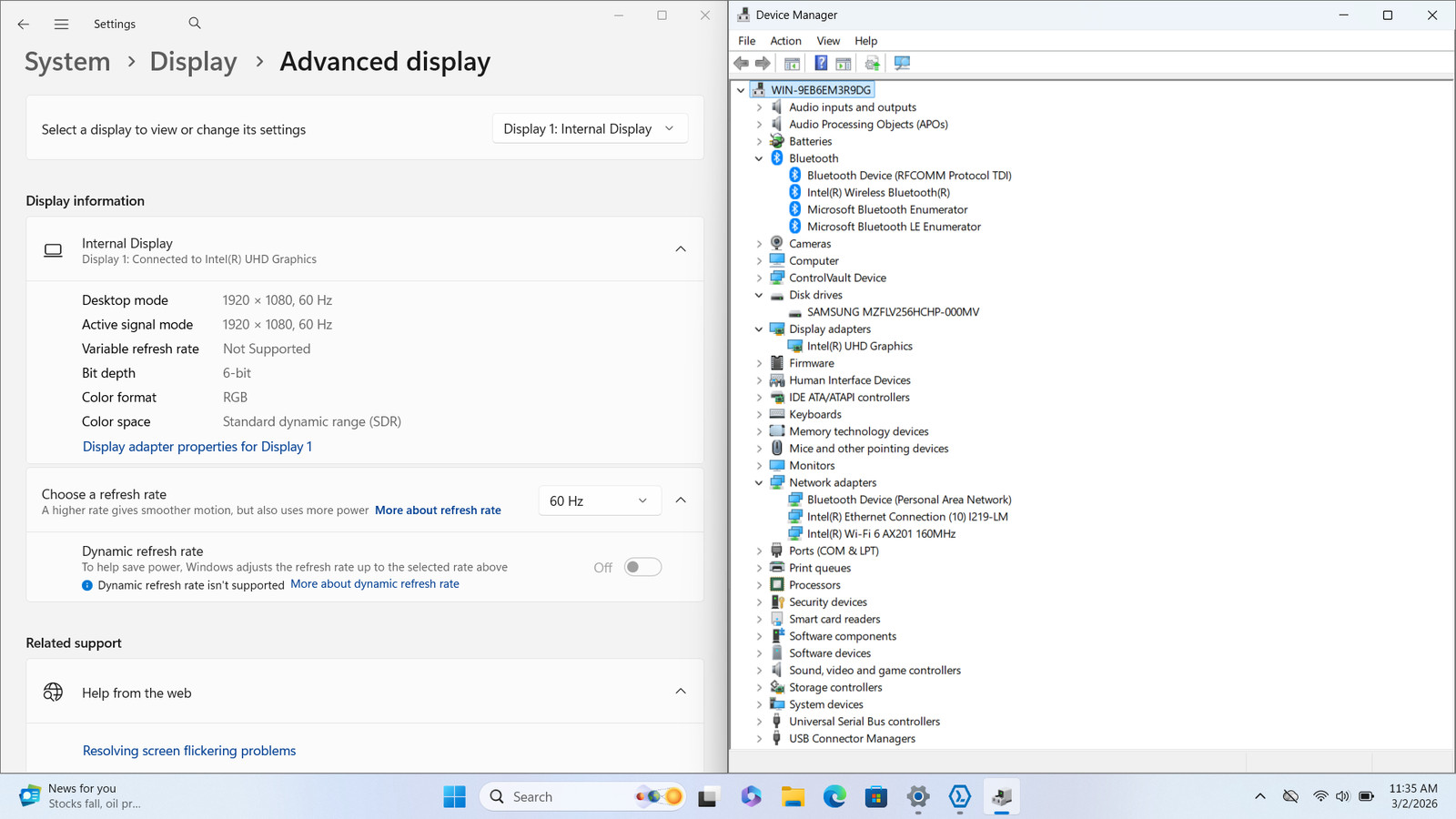Open the Display 1: Internal Display dropdown
The height and width of the screenshot is (819, 1456).
click(590, 129)
